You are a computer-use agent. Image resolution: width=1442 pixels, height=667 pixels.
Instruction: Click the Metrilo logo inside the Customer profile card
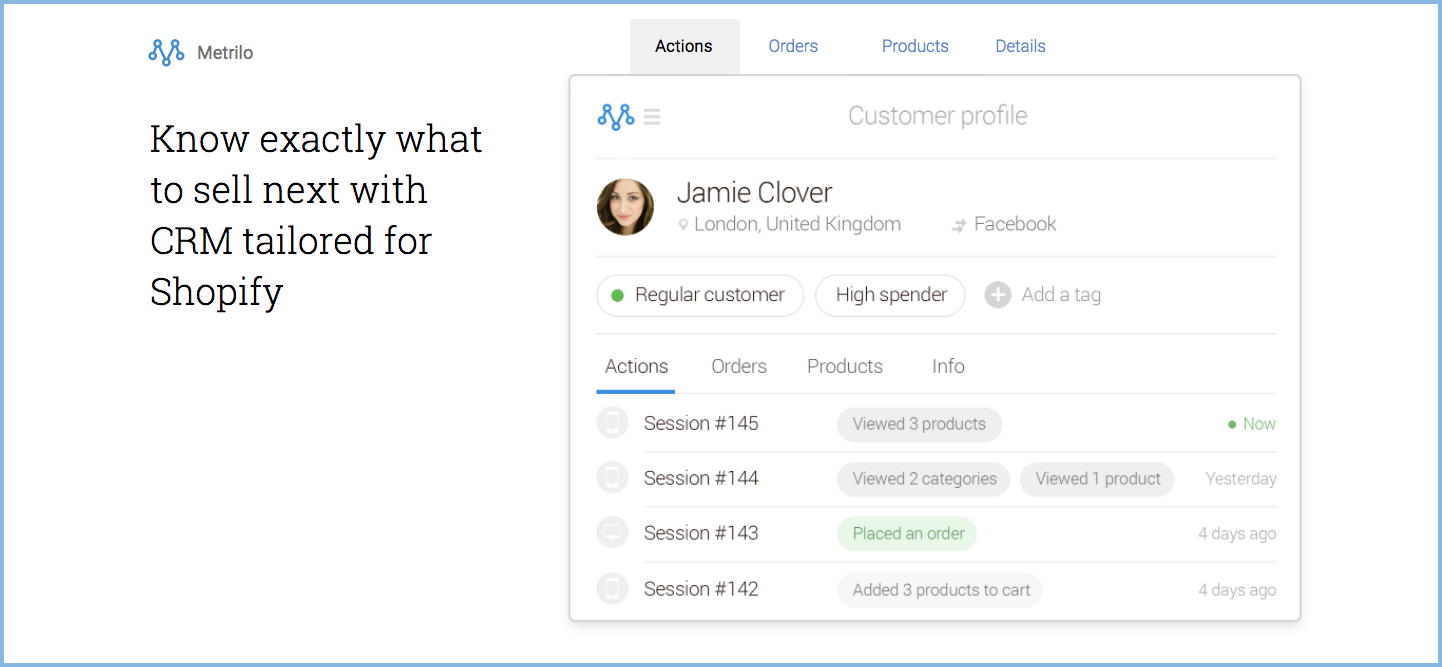click(616, 117)
